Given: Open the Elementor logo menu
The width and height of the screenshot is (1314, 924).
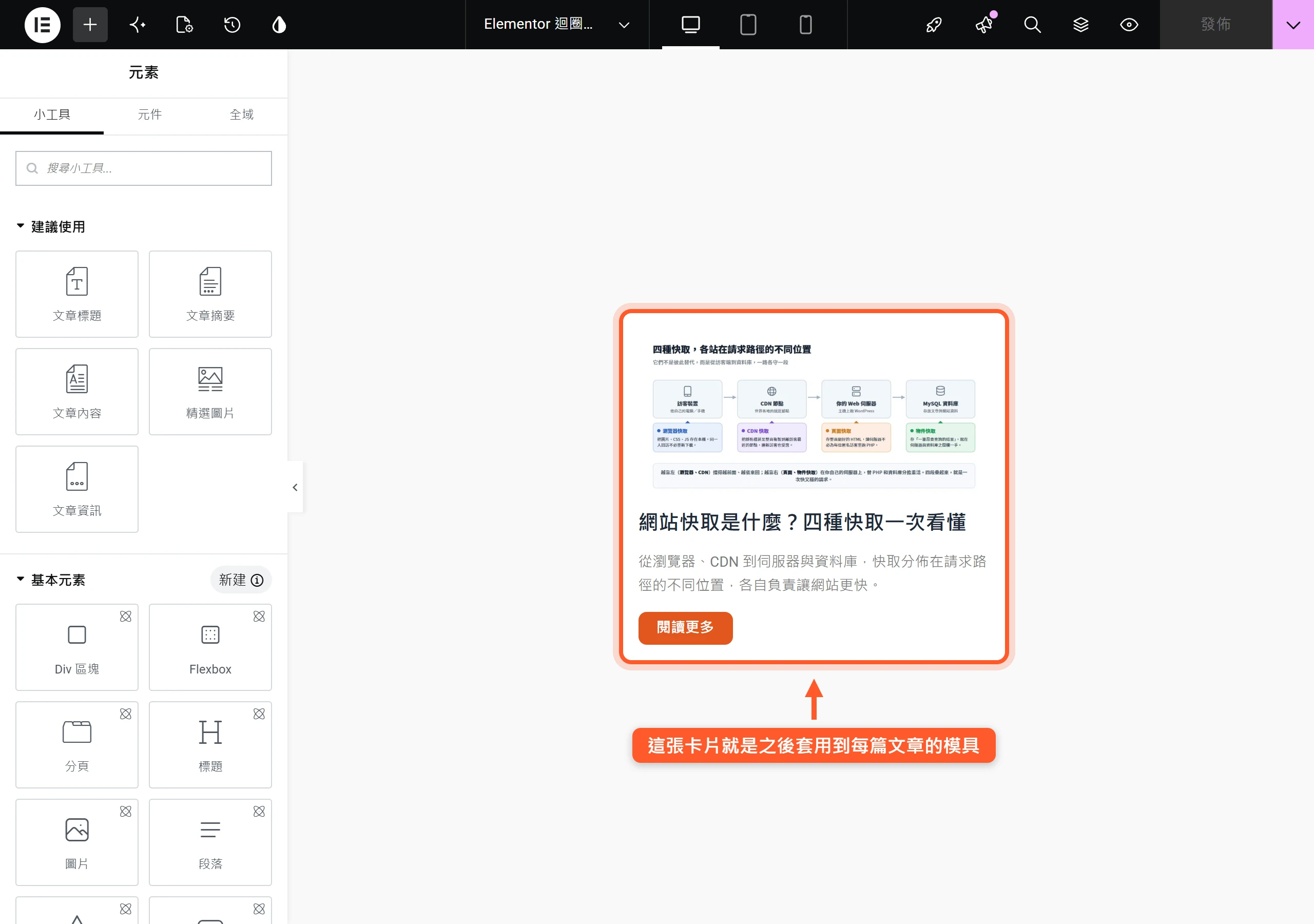Looking at the screenshot, I should coord(43,25).
